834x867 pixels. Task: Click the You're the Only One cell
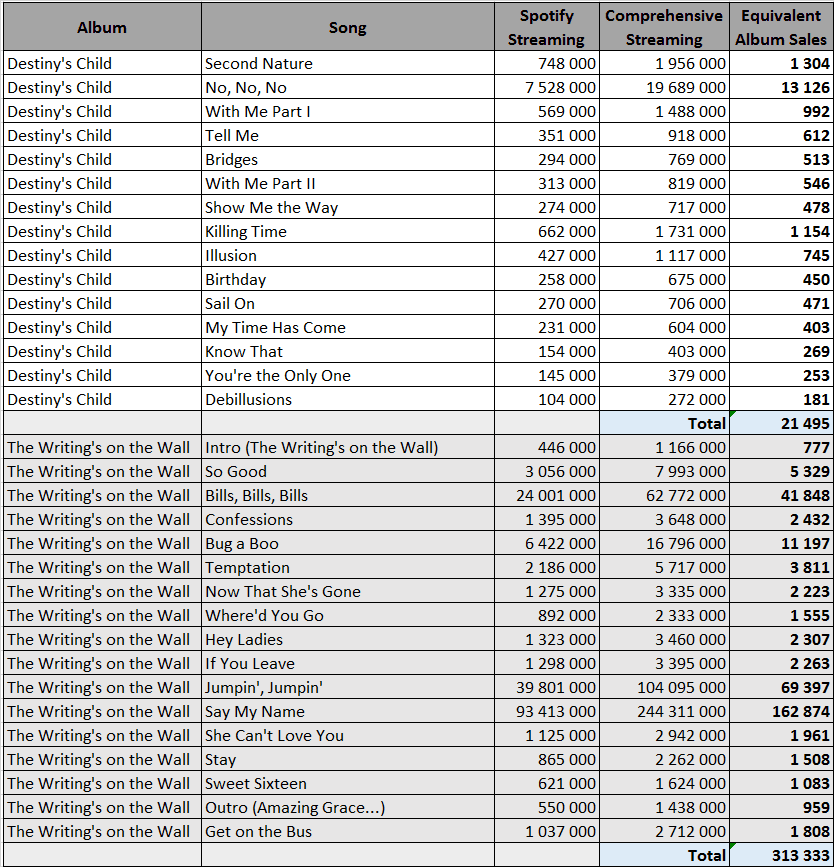348,375
